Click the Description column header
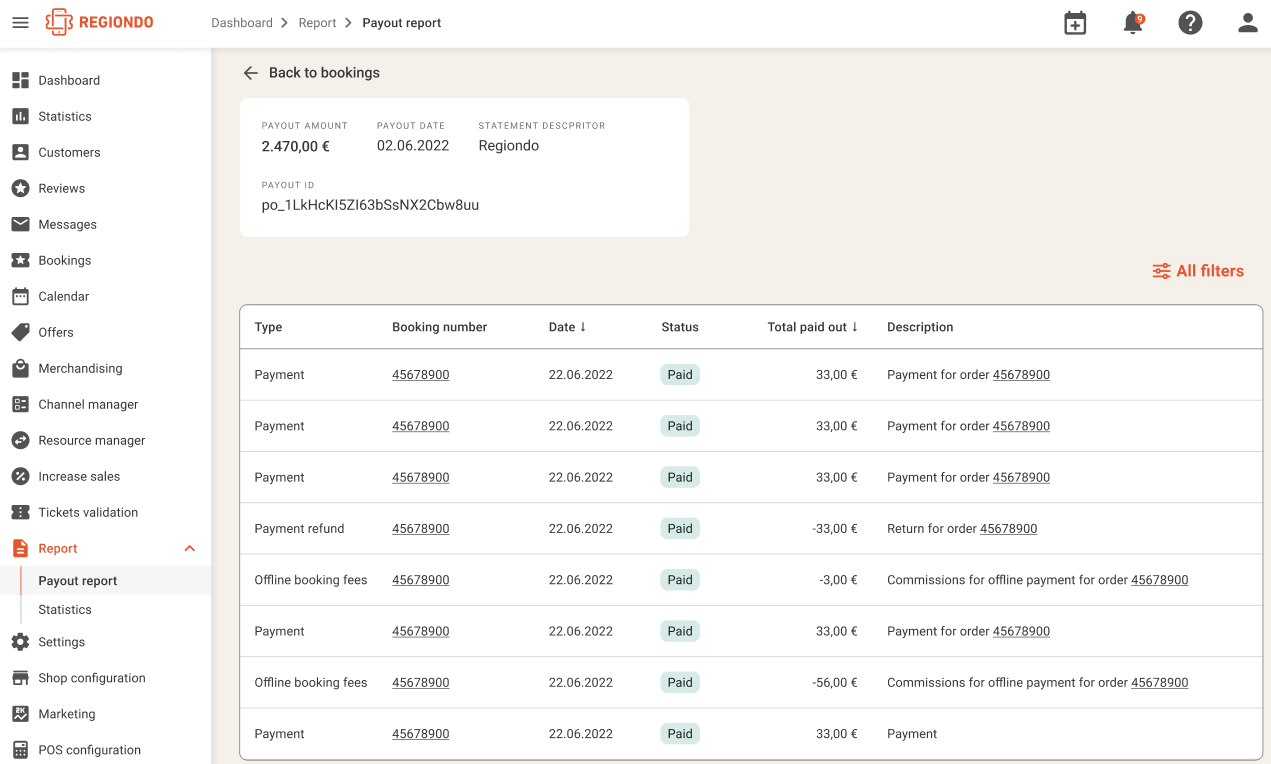Screen dimensions: 1271x764 click(920, 327)
